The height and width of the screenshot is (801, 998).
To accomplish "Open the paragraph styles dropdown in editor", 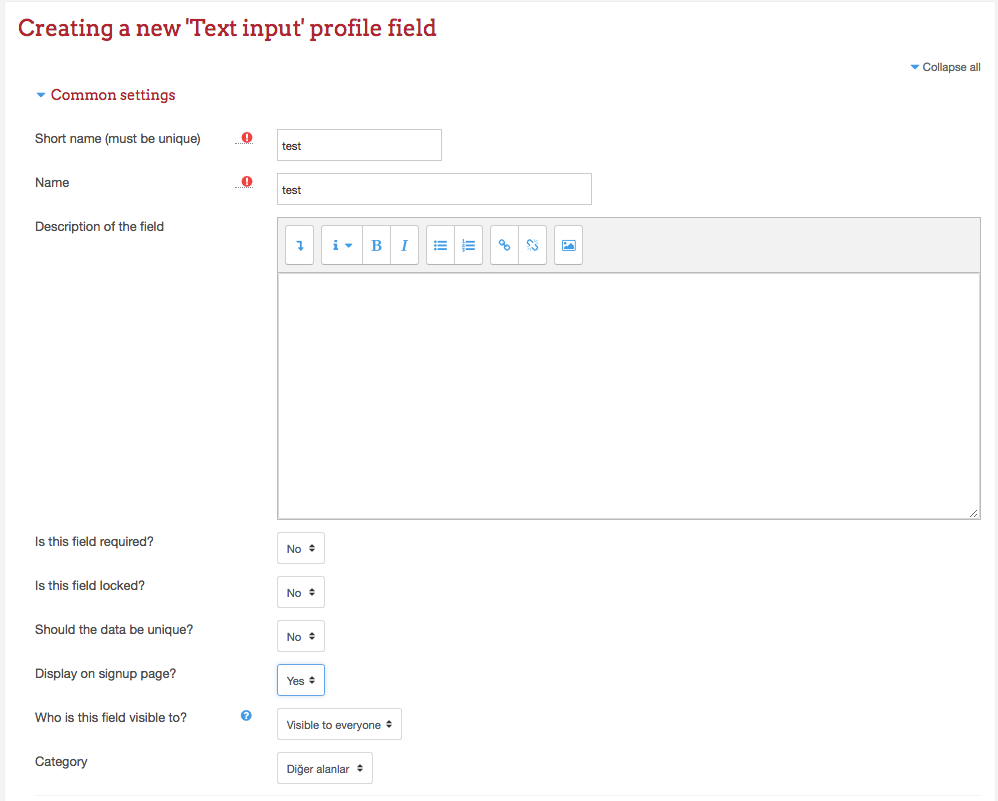I will (342, 245).
